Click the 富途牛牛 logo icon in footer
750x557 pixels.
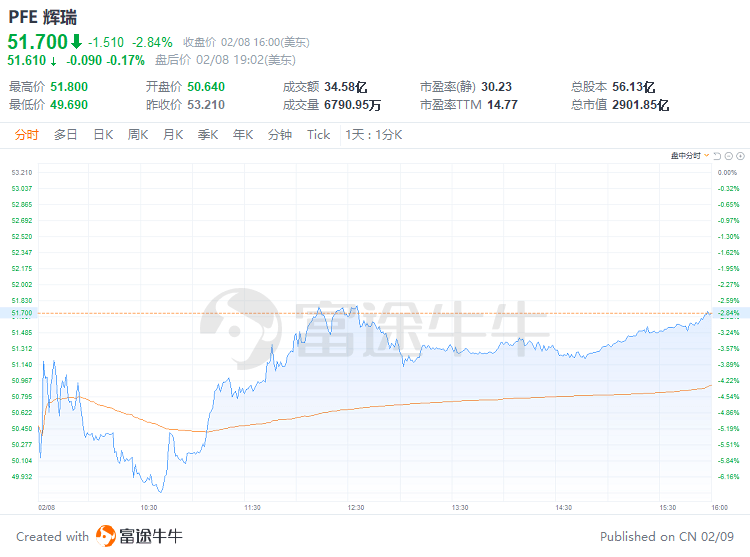pyautogui.click(x=106, y=535)
